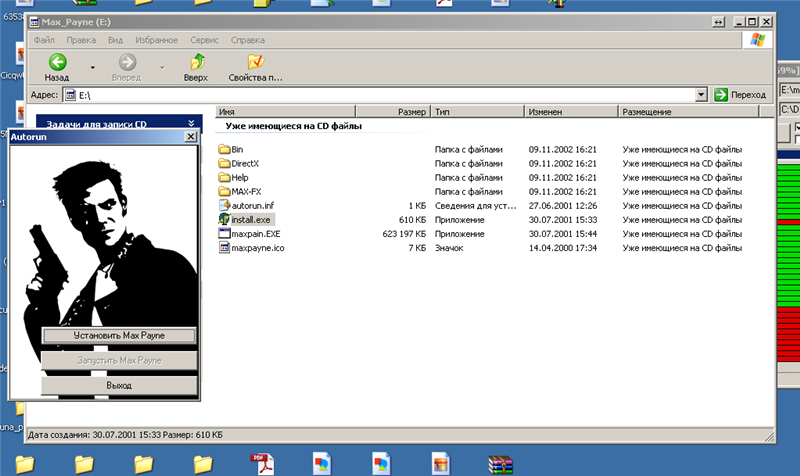800x476 pixels.
Task: Open the Файл menu
Action: pos(44,40)
